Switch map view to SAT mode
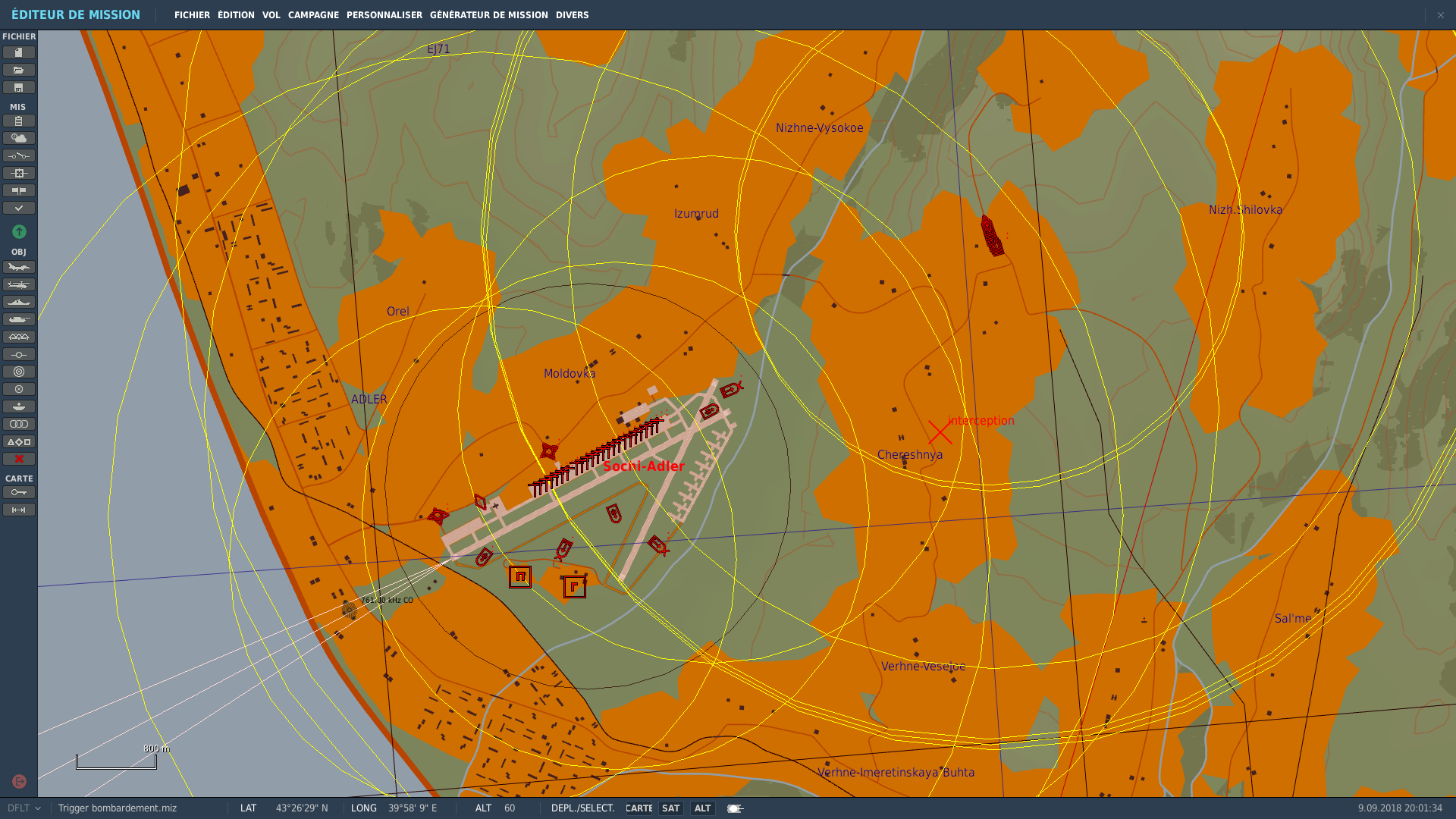This screenshot has width=1456, height=819. tap(670, 808)
